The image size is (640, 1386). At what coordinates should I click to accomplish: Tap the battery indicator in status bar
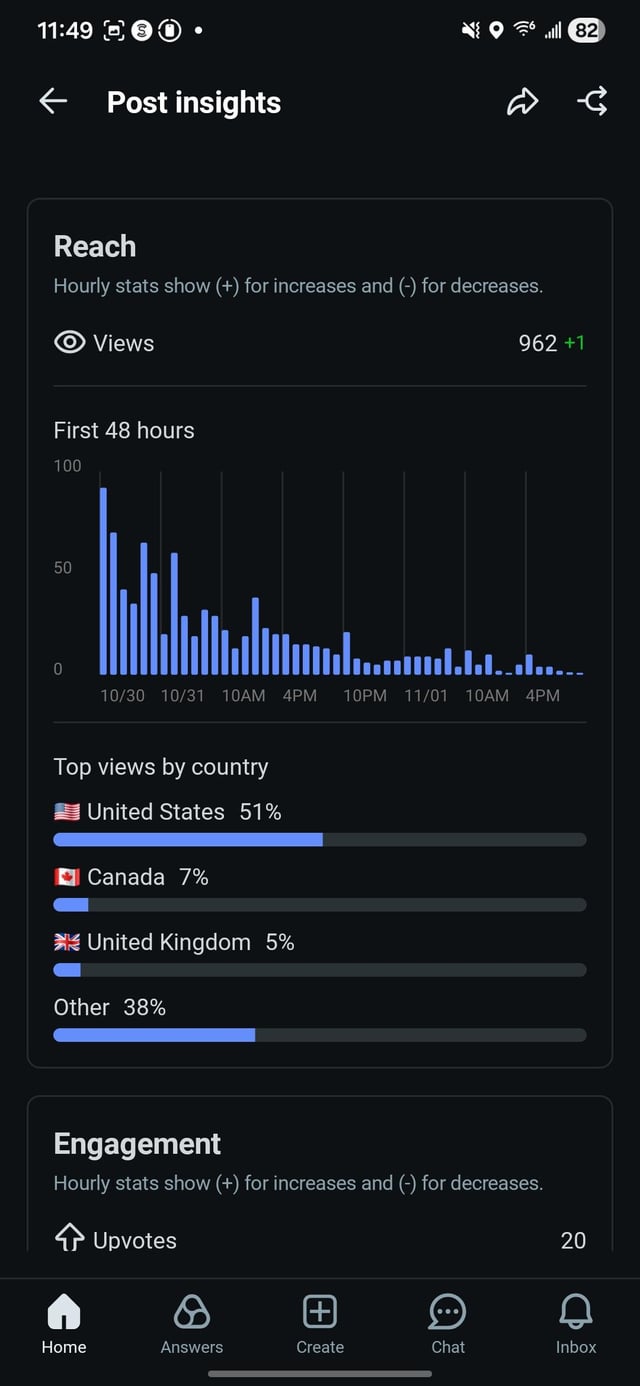pos(585,30)
